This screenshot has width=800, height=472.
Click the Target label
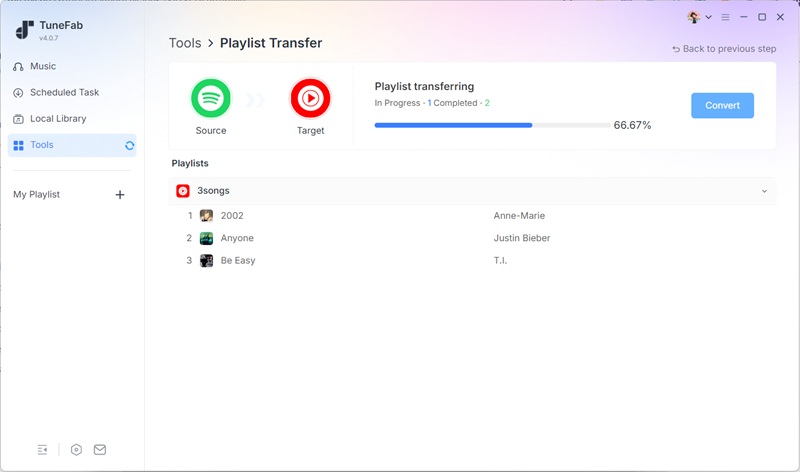pyautogui.click(x=310, y=131)
